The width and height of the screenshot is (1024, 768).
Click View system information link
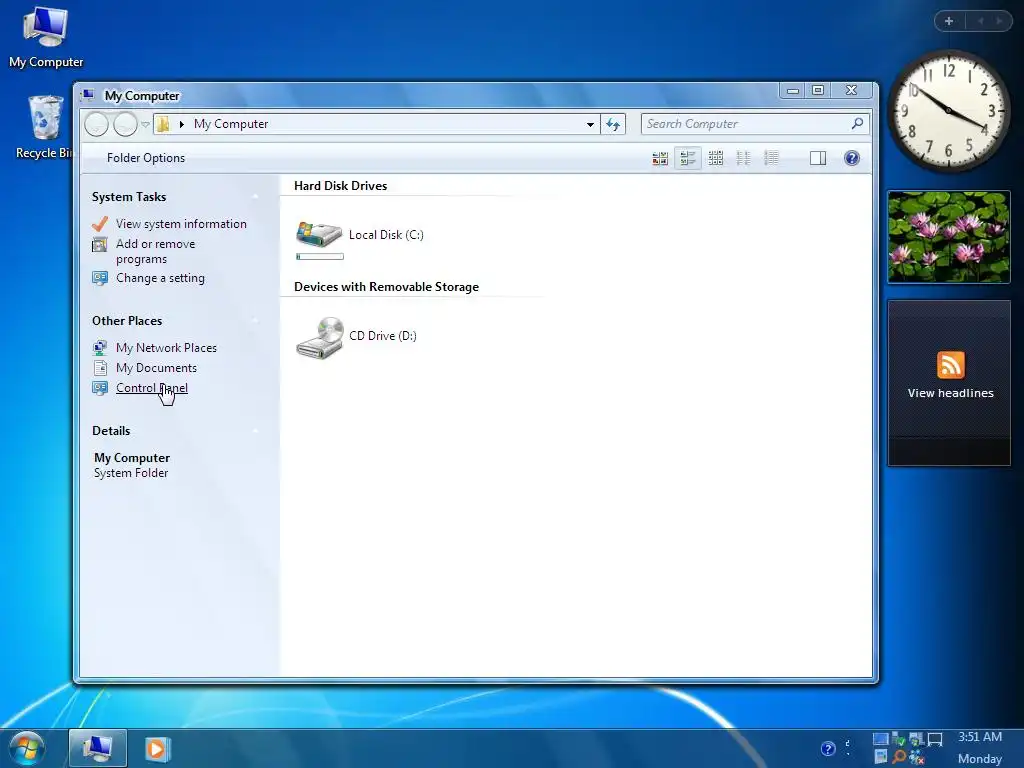tap(181, 223)
